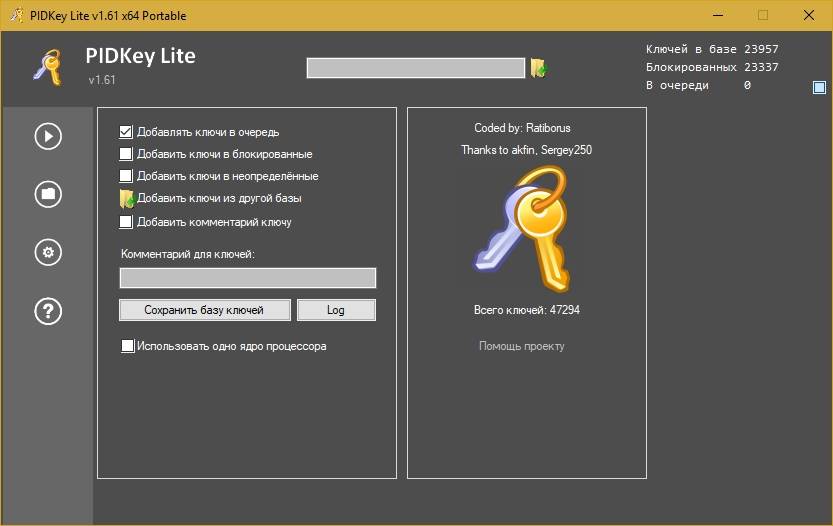Enable 'Добавить ключи в неопределённые' checkbox
833x526 pixels.
tap(126, 176)
